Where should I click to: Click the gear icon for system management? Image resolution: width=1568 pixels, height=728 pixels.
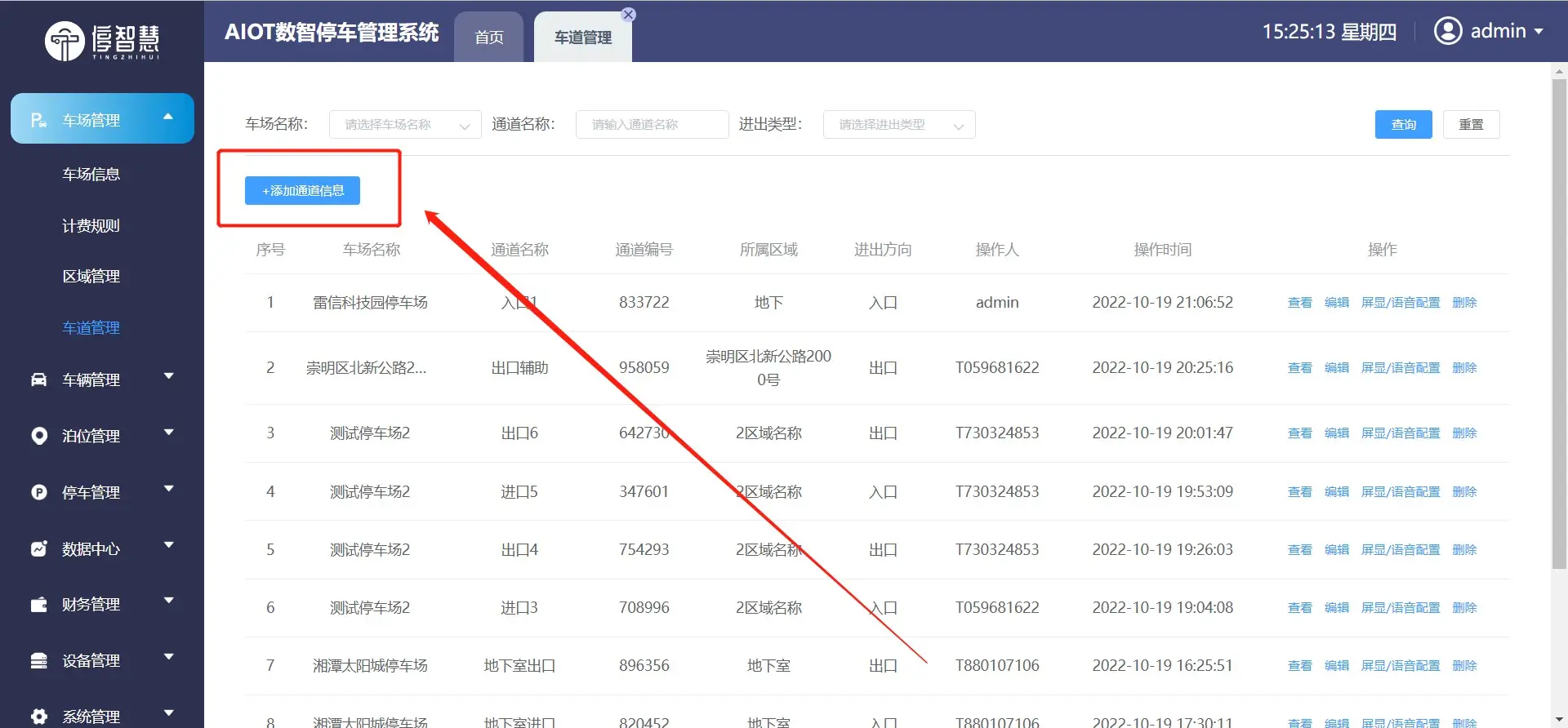(x=38, y=717)
